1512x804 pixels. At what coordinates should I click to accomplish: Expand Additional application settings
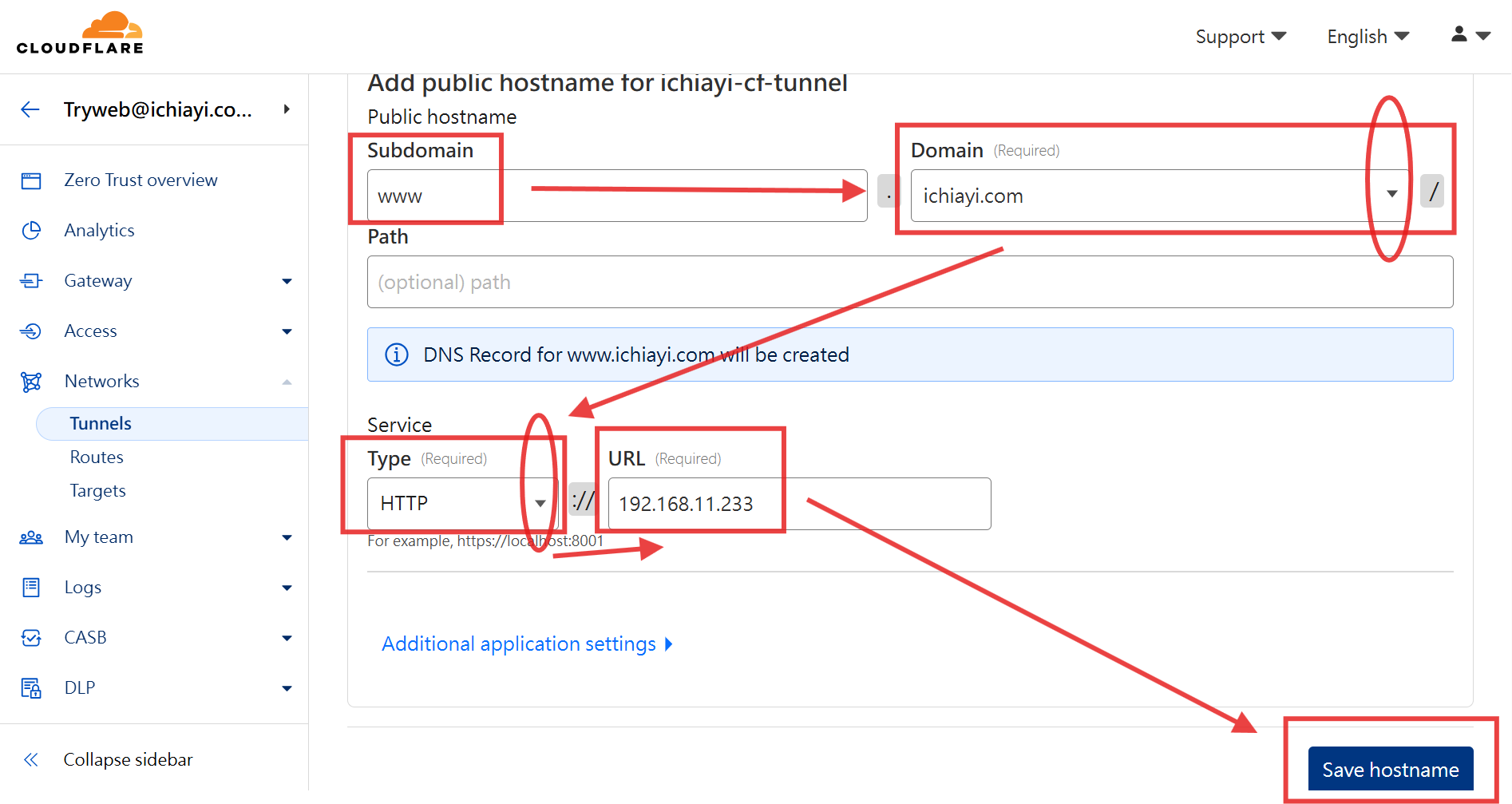pyautogui.click(x=528, y=644)
